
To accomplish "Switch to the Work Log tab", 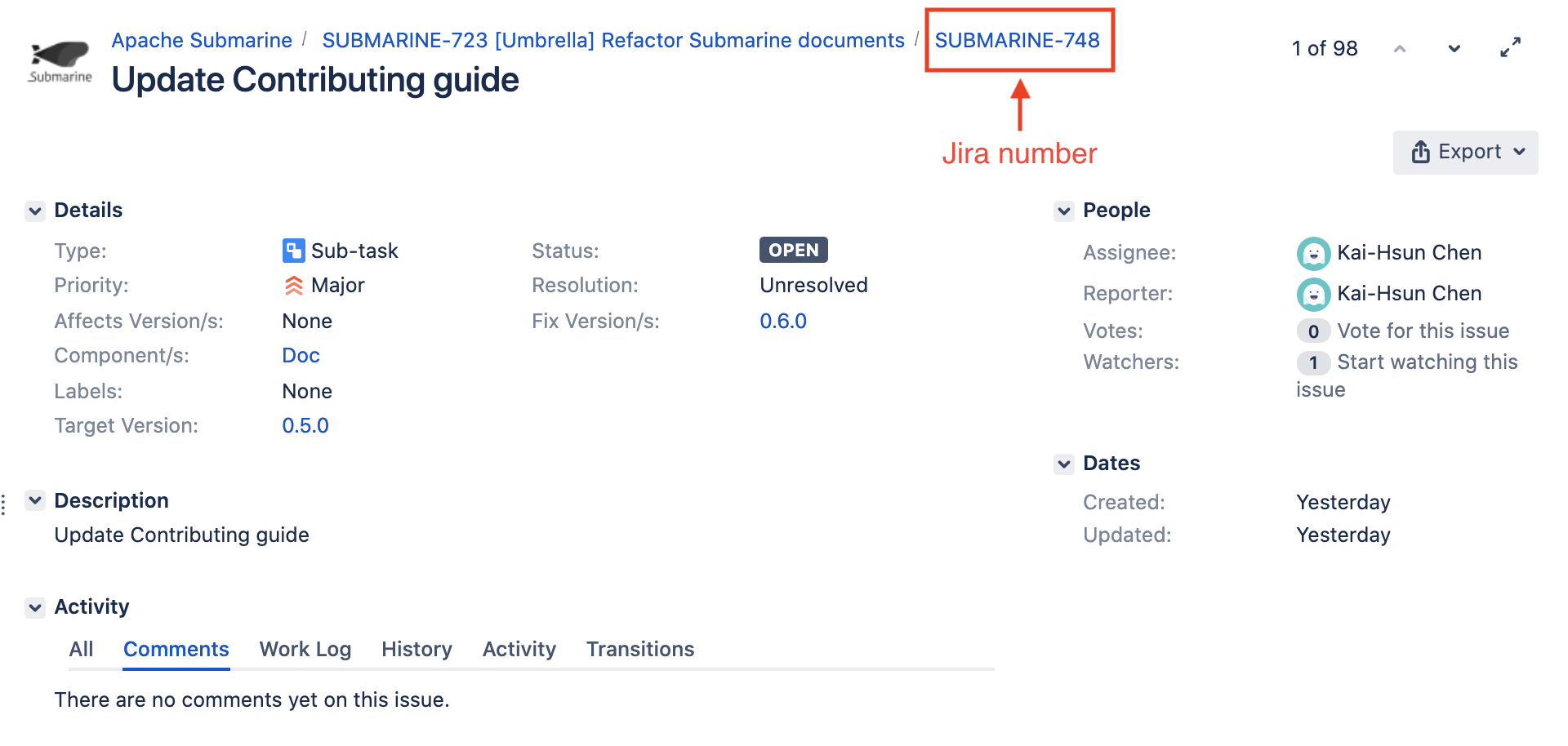I will (305, 650).
